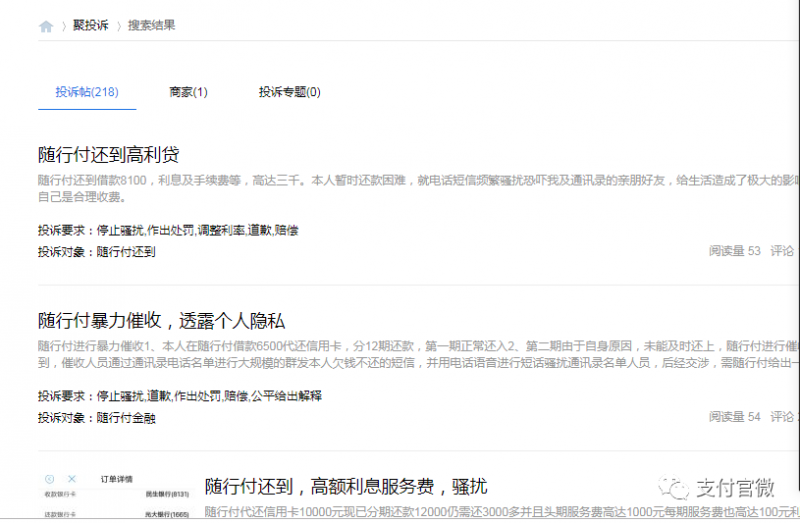800x523 pixels.
Task: Open complaint 随行付还到，高额利息服务费，骚扰
Action: click(346, 486)
